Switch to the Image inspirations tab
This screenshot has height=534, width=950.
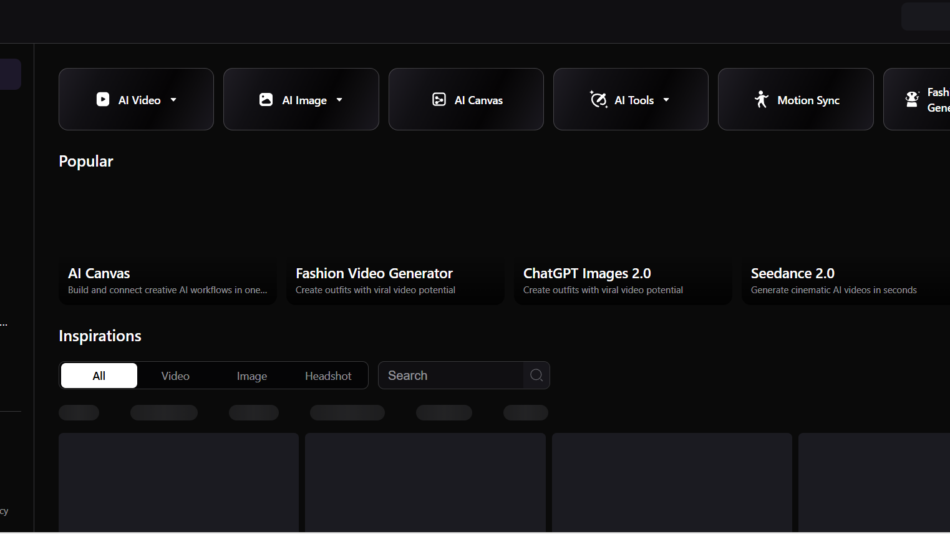[251, 376]
